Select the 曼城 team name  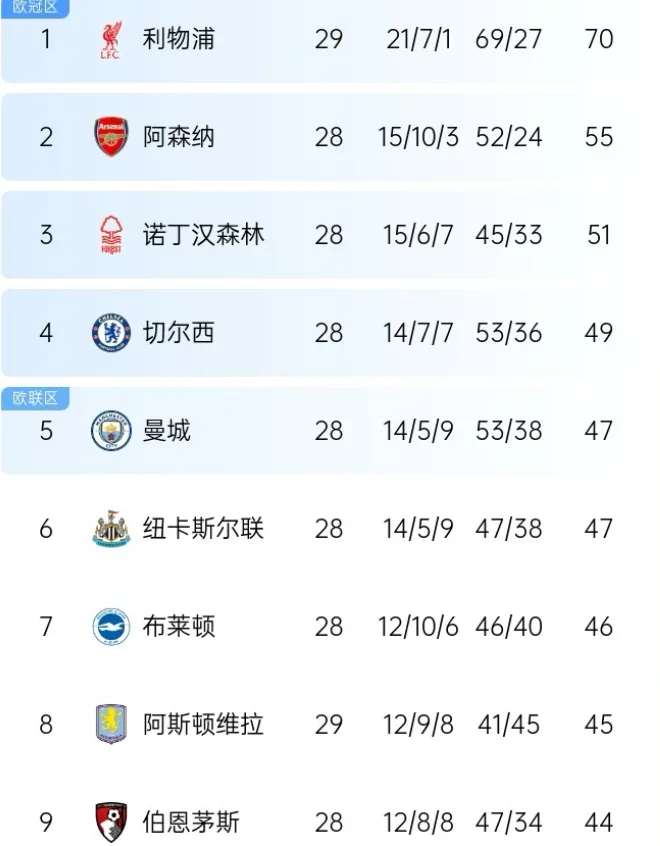click(166, 431)
